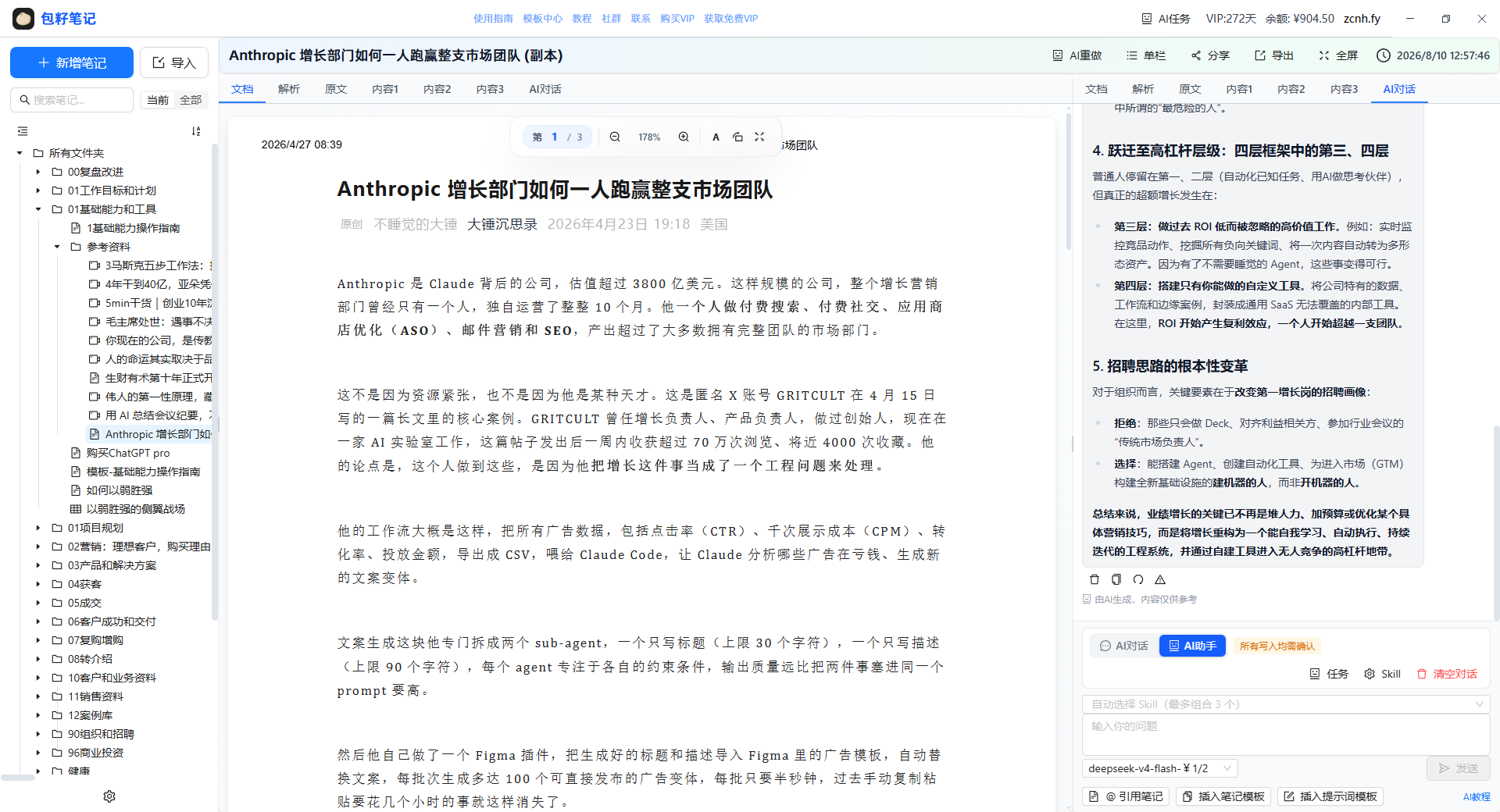Regenerate the AI response
The height and width of the screenshot is (812, 1500).
tap(1138, 579)
